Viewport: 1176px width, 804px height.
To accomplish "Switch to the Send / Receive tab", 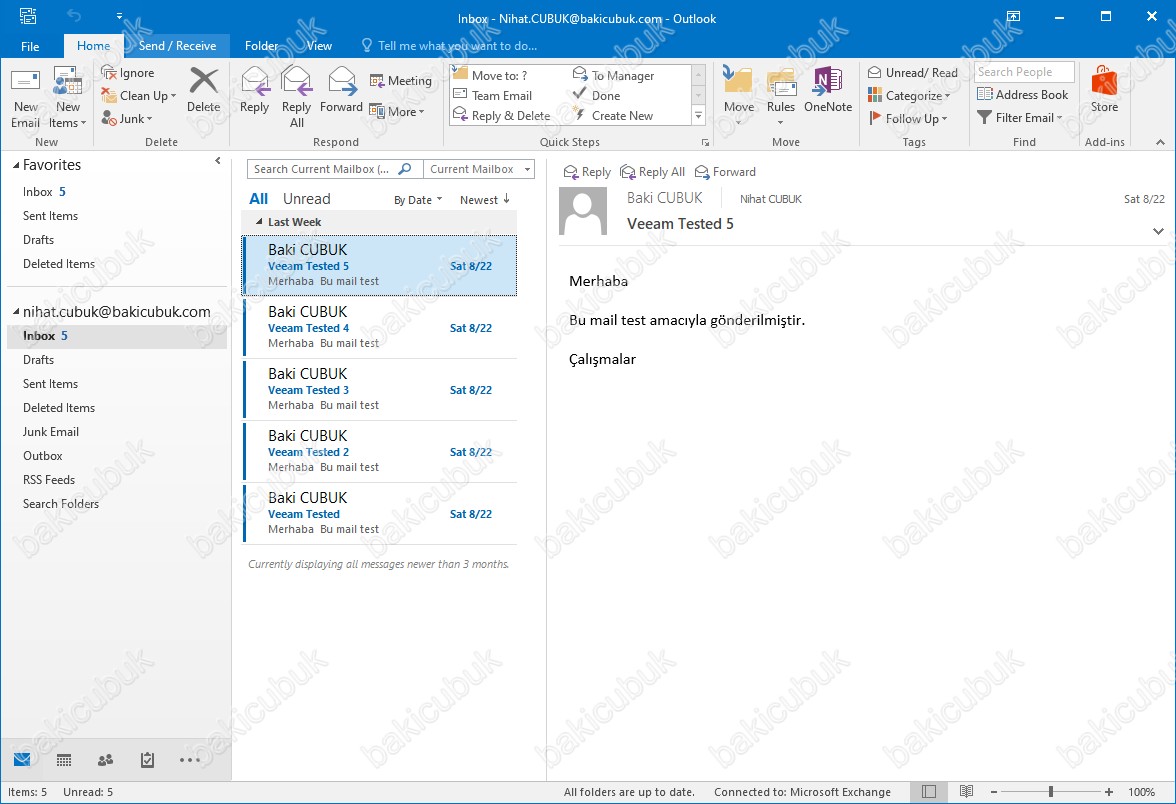I will coord(177,46).
